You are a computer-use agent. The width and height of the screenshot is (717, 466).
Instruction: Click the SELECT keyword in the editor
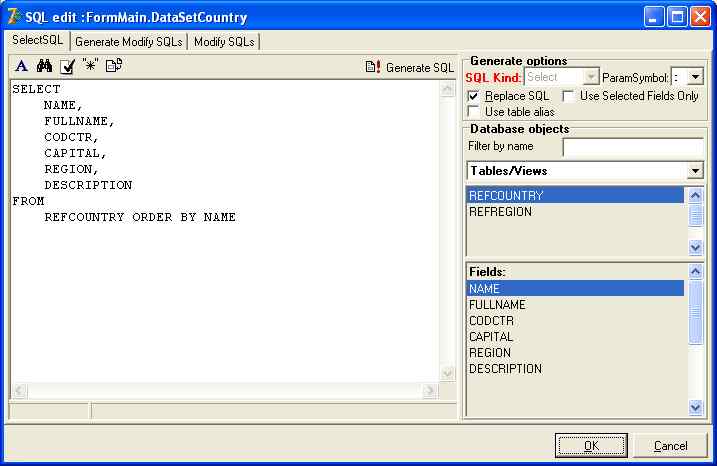[x=36, y=89]
